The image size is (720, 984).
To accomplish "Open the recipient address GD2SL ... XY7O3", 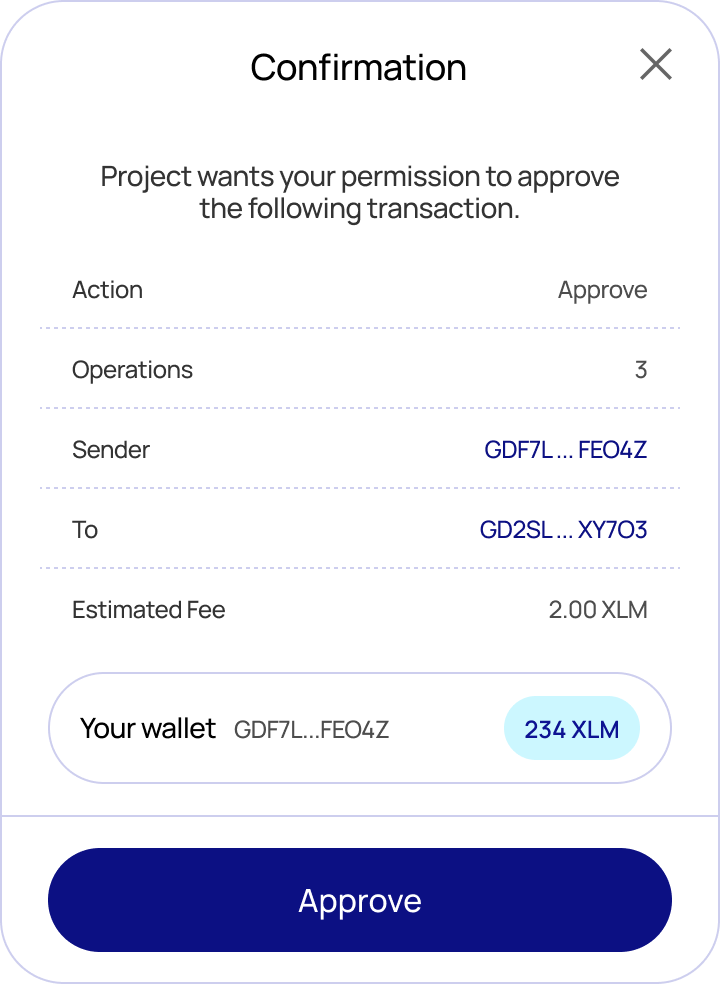I will 563,530.
